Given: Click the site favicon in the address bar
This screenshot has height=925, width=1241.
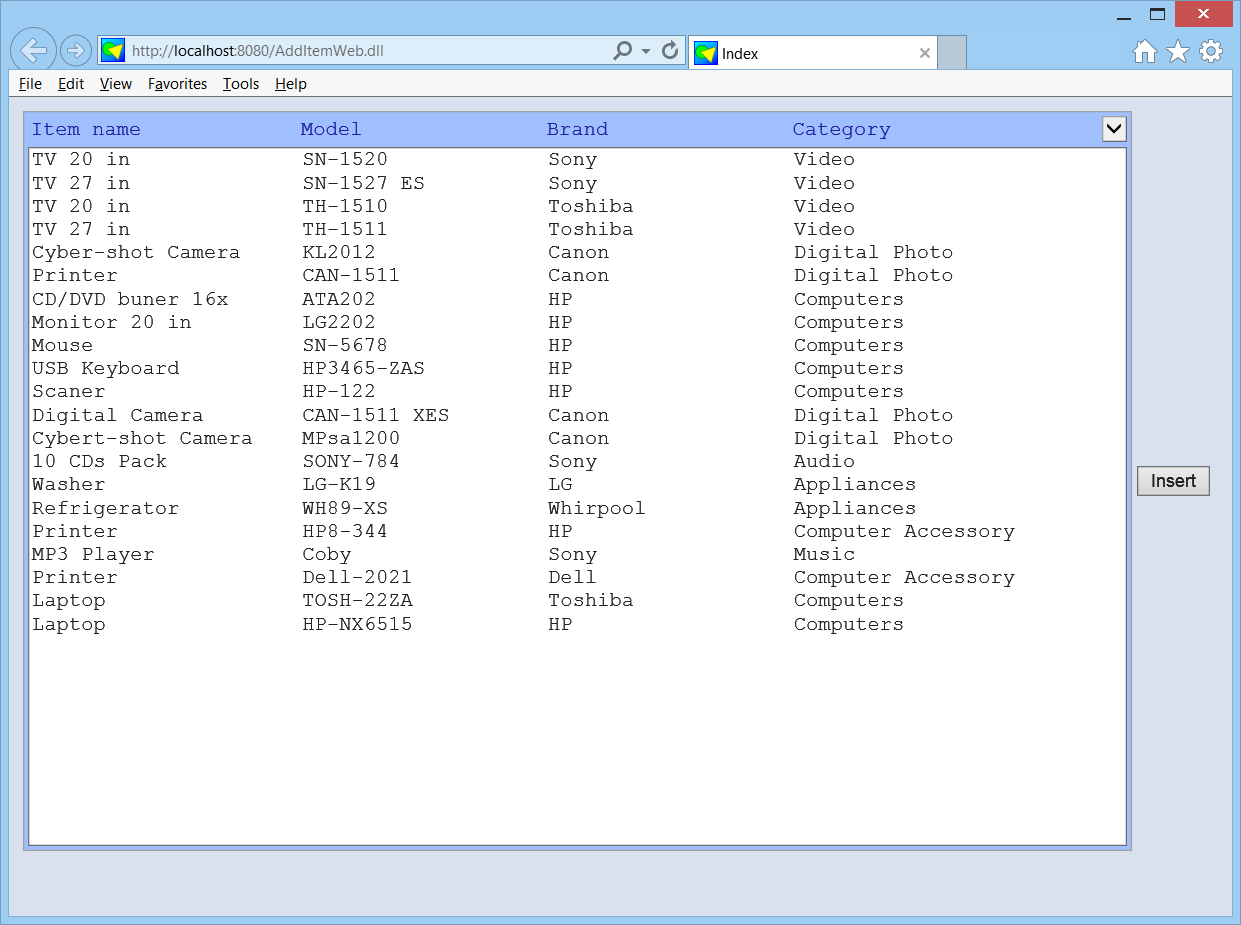Looking at the screenshot, I should (113, 50).
